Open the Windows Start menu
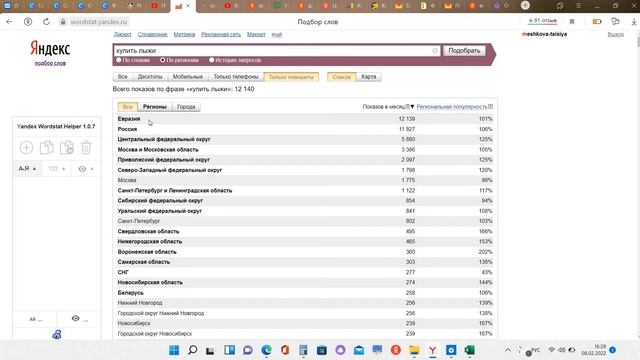 pos(174,350)
